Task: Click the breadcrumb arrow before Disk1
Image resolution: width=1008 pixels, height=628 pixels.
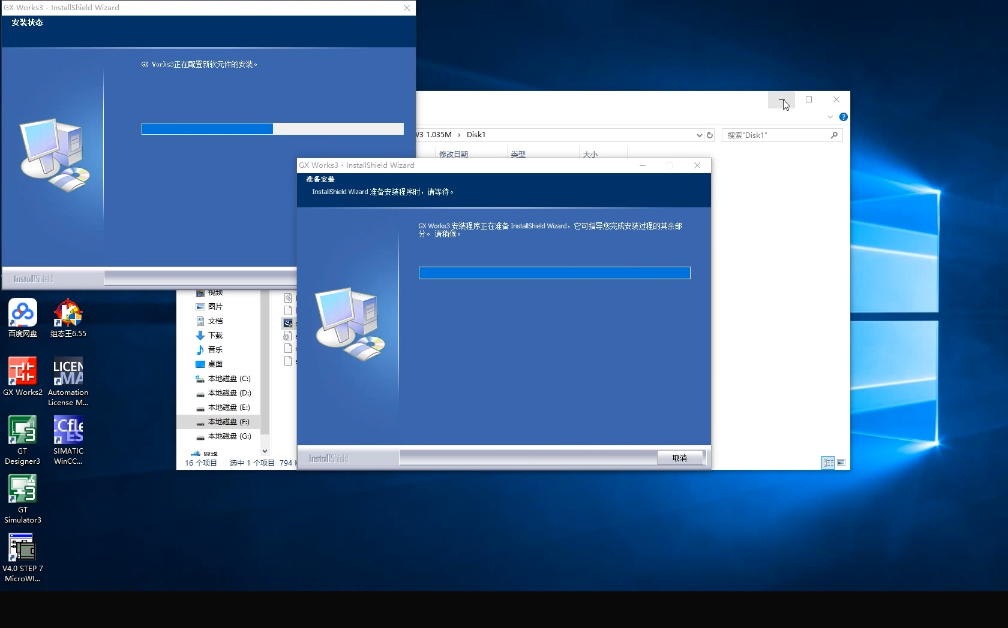Action: [459, 135]
